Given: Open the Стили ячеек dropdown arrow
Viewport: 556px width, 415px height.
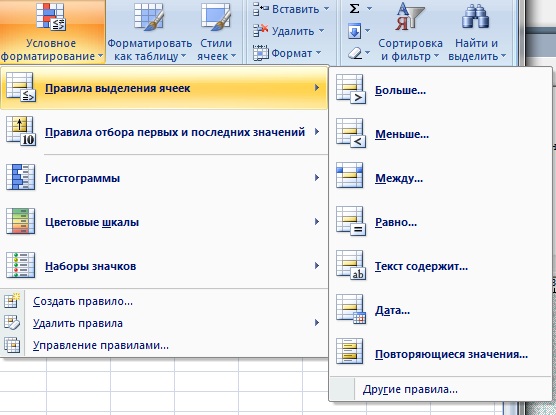Looking at the screenshot, I should (x=233, y=56).
